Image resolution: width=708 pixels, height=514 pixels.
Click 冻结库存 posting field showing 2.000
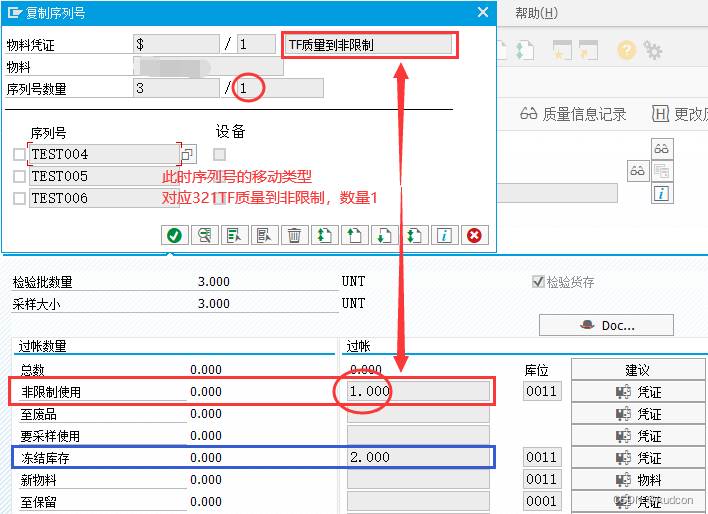pos(418,457)
